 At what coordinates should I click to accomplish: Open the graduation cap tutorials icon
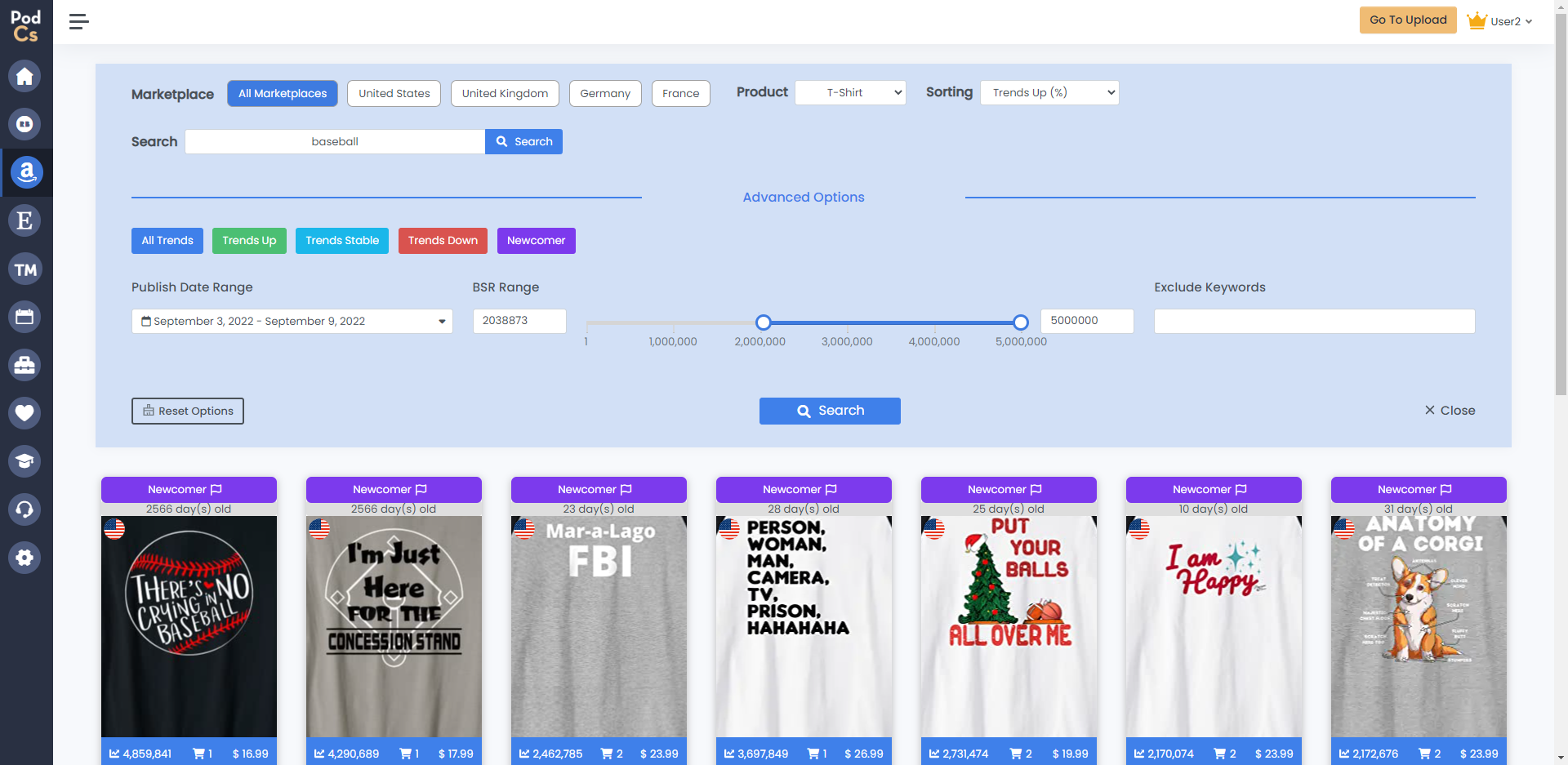pos(25,461)
